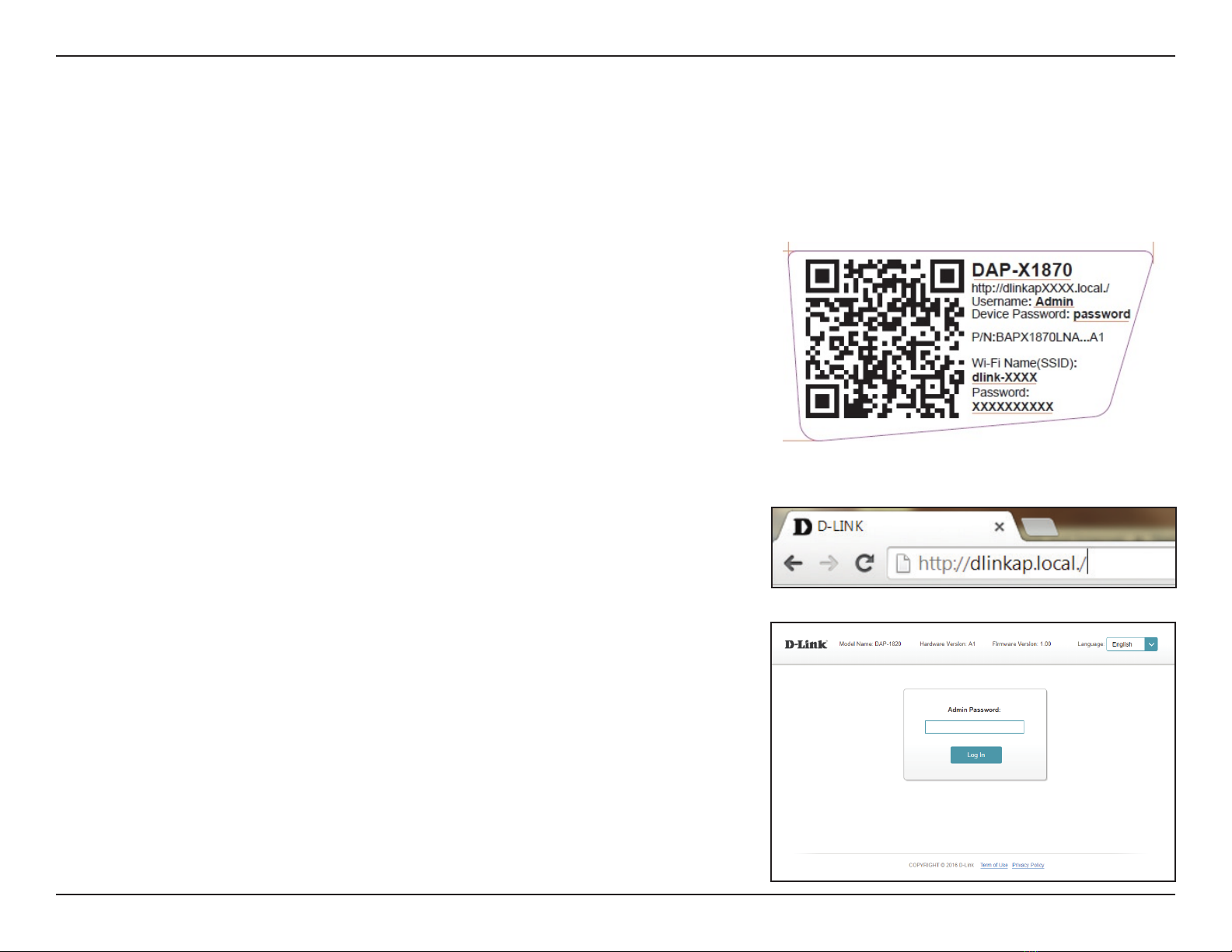Open a new blank browser tab
Image resolution: width=1232 pixels, height=952 pixels.
pos(1039,528)
